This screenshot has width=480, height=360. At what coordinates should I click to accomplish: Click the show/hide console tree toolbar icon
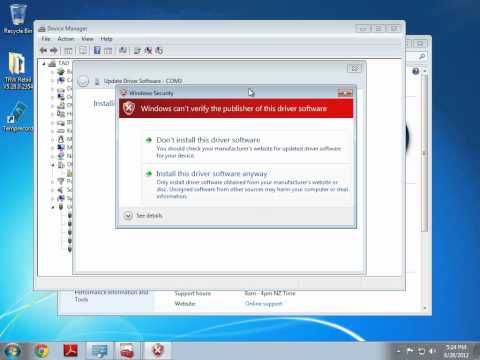(x=68, y=51)
